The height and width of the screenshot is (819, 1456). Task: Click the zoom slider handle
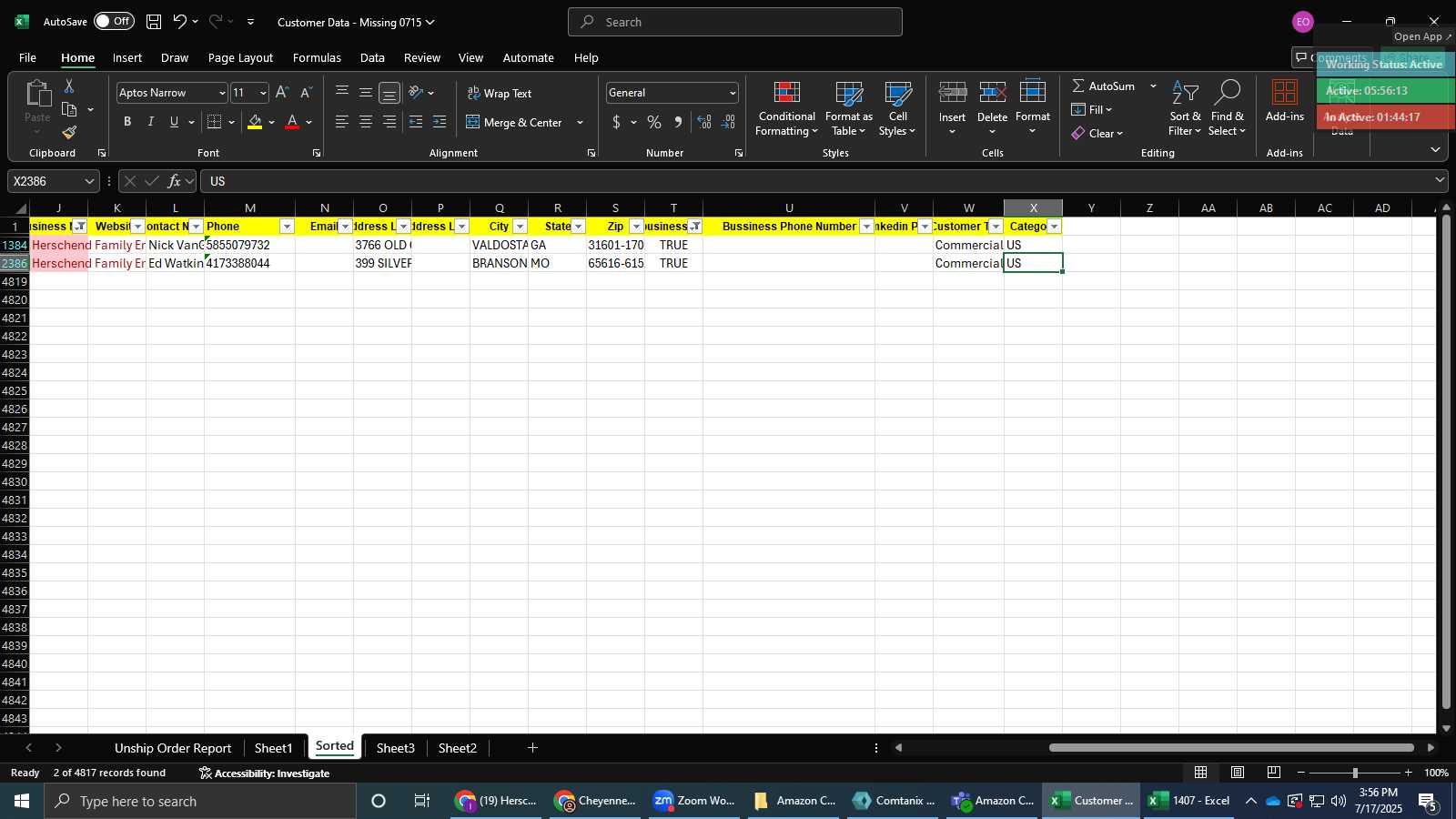(1355, 773)
